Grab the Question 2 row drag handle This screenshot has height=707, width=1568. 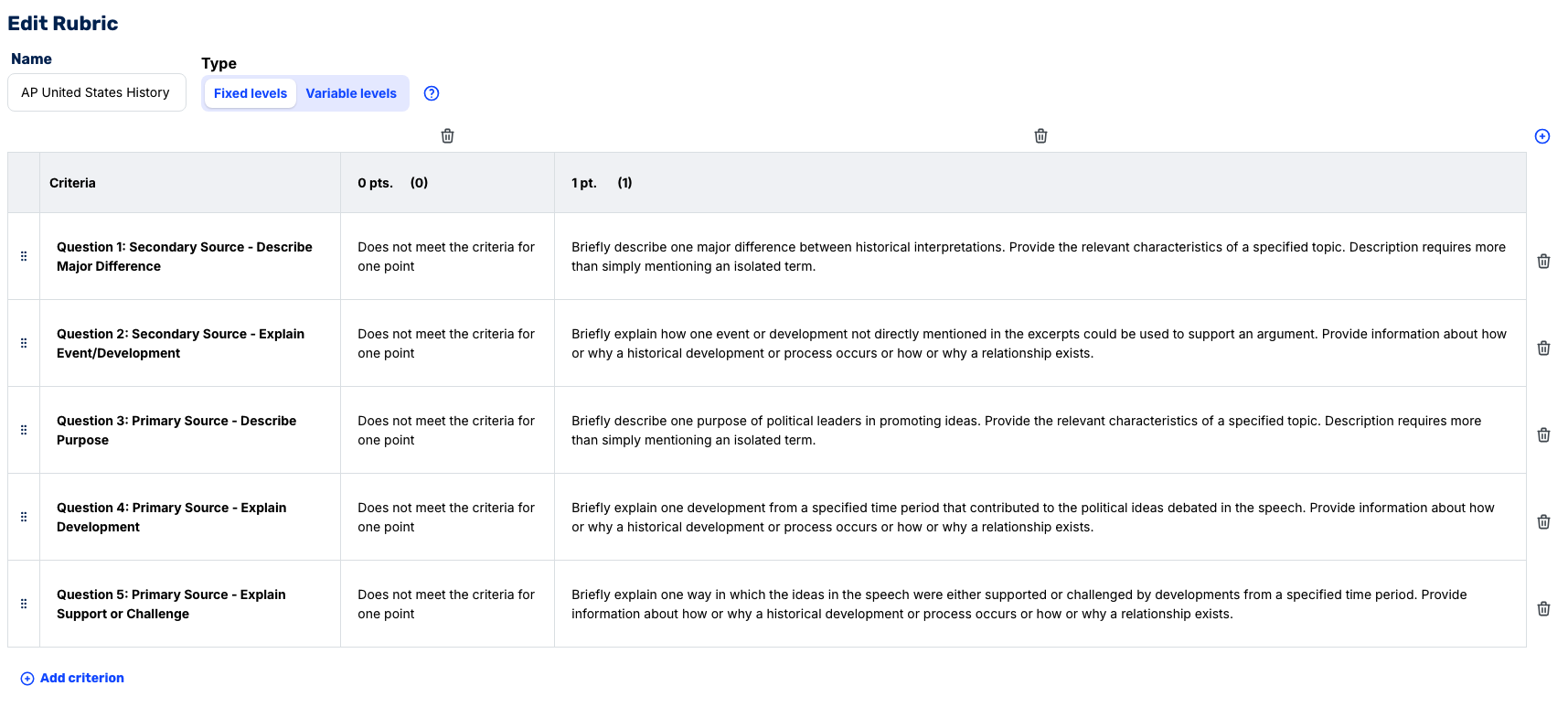pos(24,343)
